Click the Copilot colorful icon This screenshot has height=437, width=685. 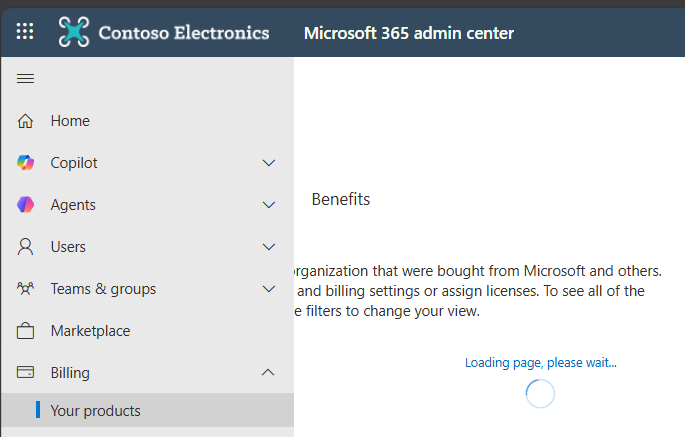pyautogui.click(x=26, y=163)
